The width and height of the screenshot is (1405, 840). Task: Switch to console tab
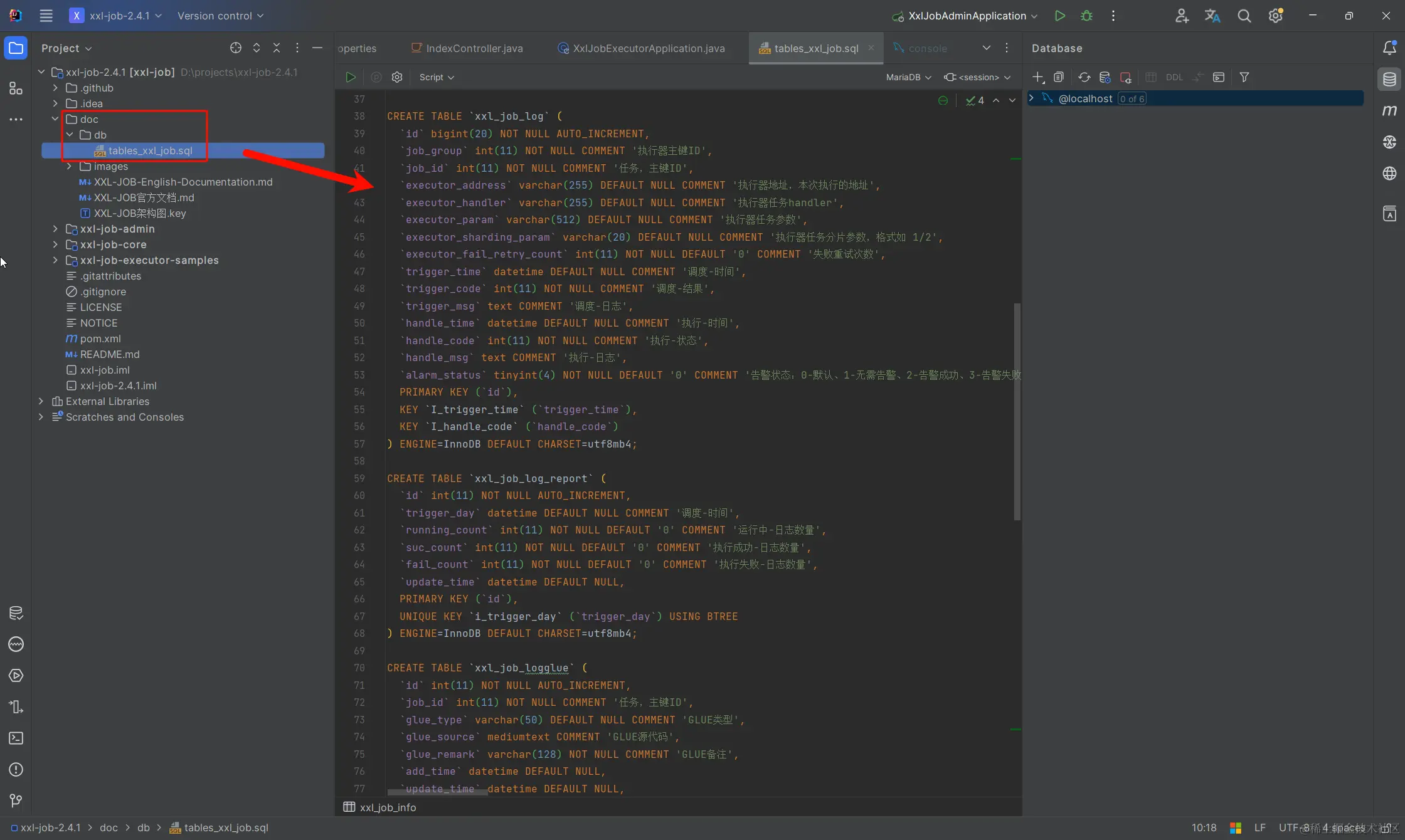920,48
